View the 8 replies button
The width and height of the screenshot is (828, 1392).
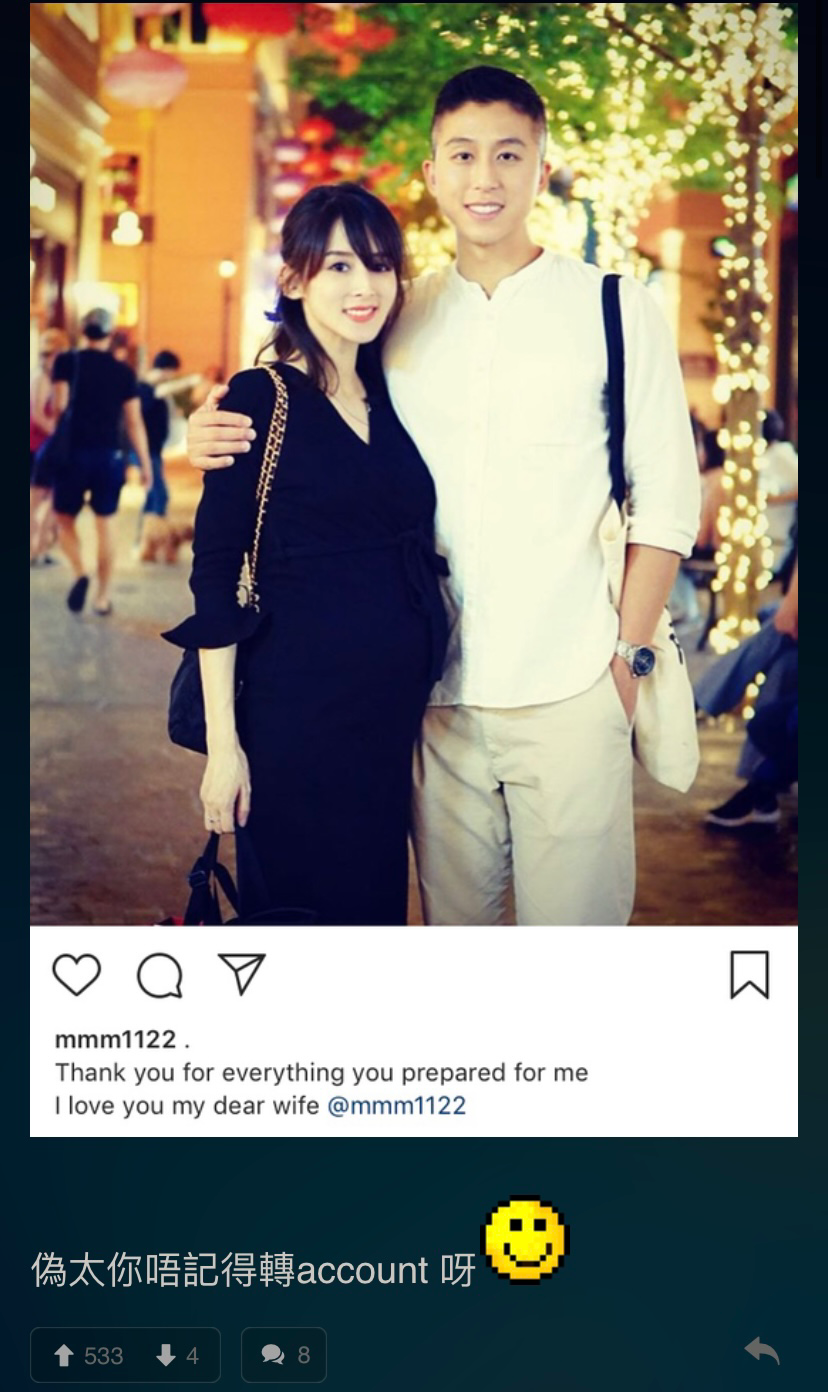pos(284,1355)
